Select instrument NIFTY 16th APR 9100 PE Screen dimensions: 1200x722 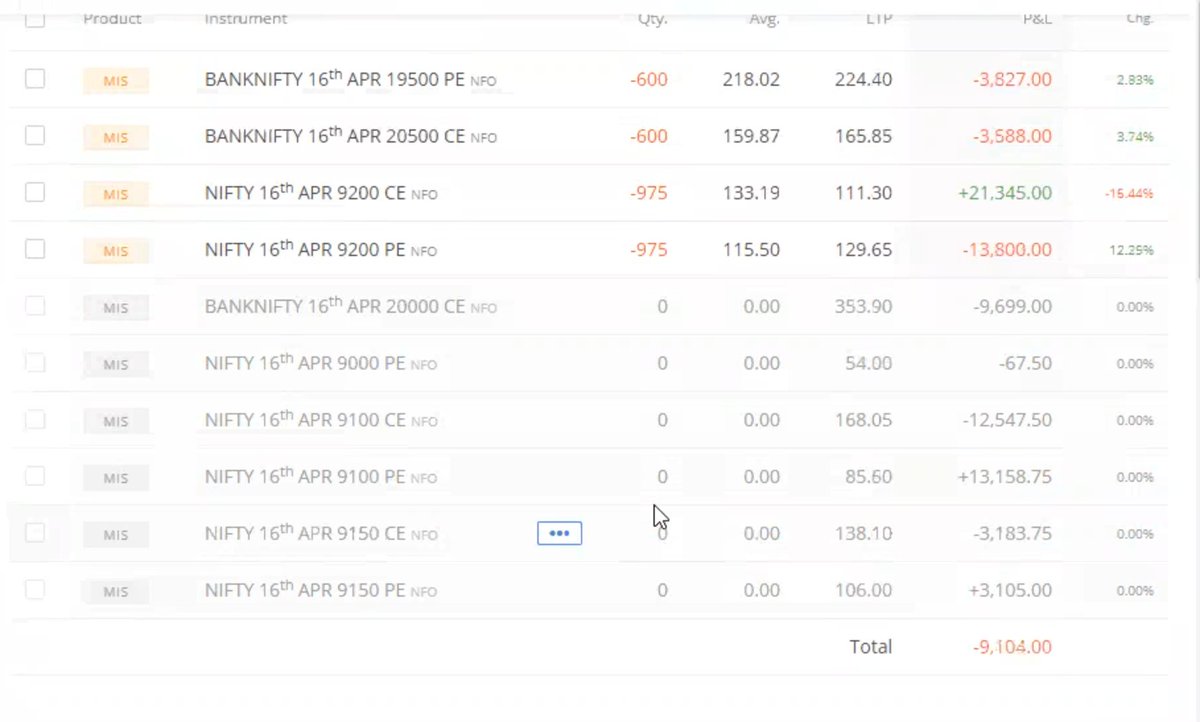[x=321, y=477]
